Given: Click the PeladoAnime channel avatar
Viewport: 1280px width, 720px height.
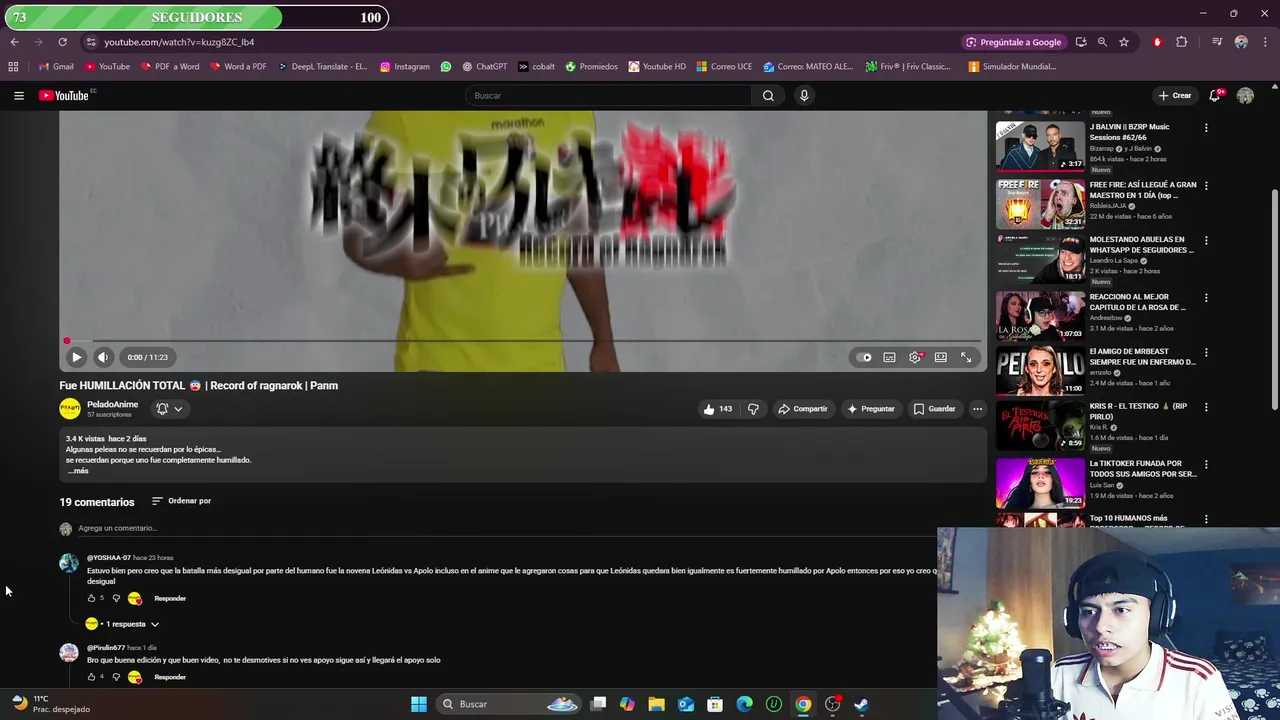Looking at the screenshot, I should [69, 408].
